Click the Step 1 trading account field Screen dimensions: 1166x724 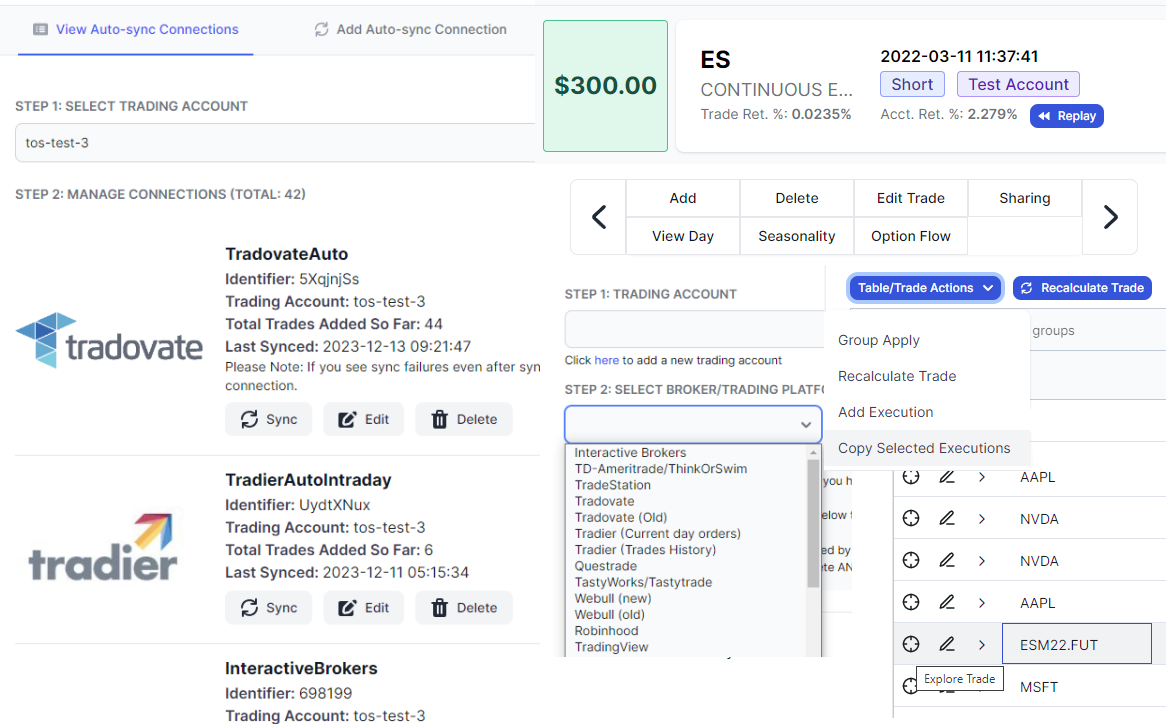695,329
